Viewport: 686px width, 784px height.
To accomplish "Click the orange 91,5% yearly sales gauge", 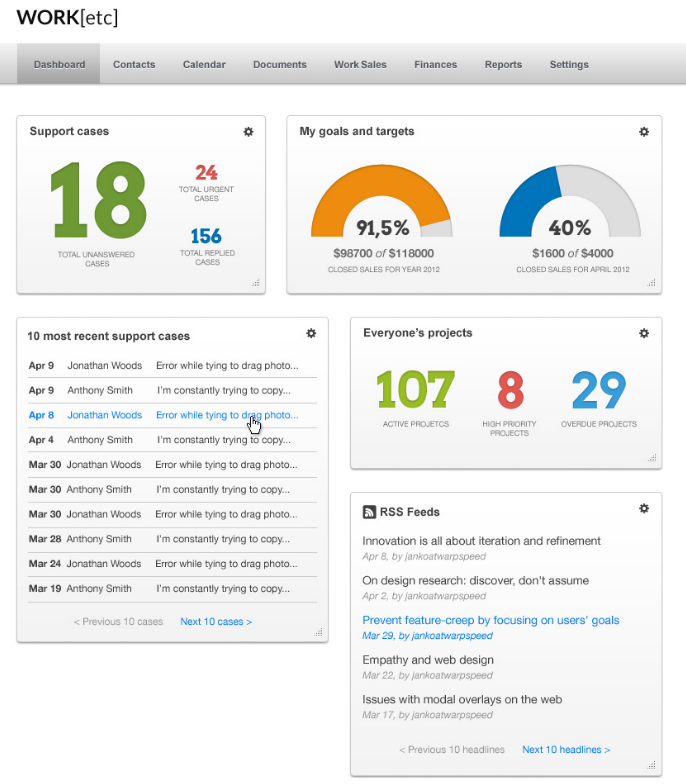I will point(381,201).
